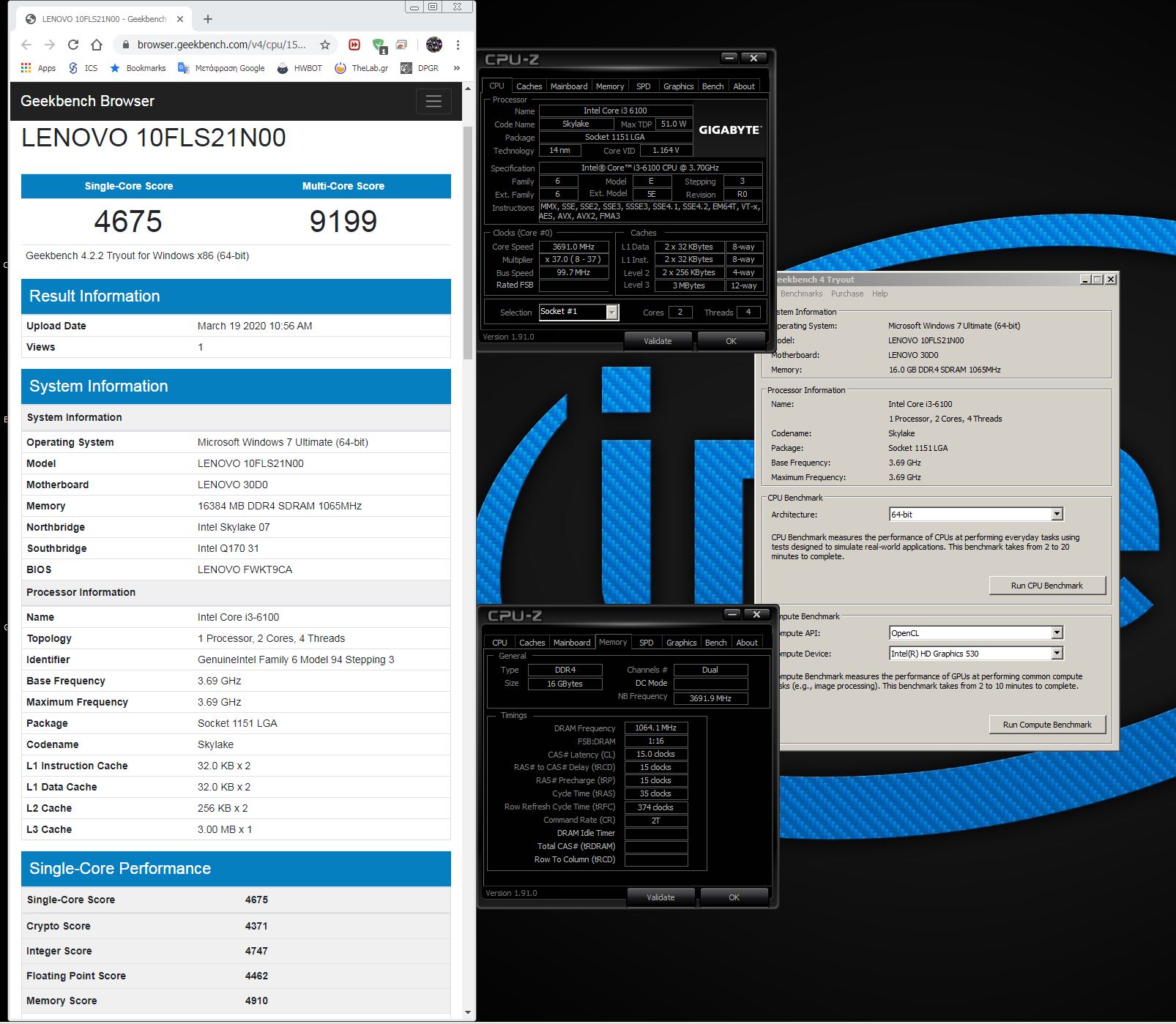This screenshot has height=1024, width=1176.
Task: Click the Single-Core Score value 4675
Action: click(x=128, y=221)
